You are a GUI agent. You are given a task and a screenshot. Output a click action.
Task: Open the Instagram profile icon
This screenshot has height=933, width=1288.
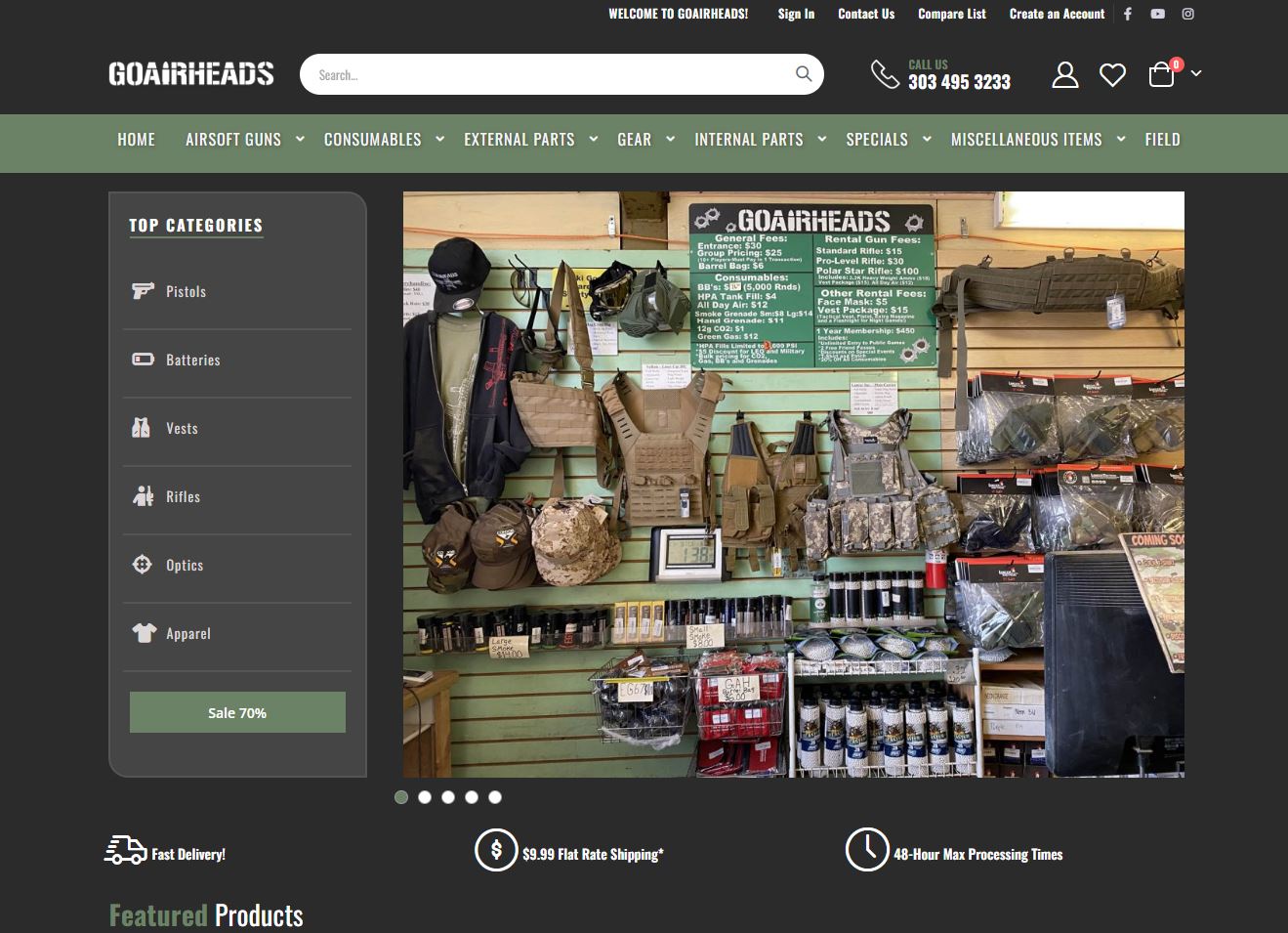(1187, 14)
